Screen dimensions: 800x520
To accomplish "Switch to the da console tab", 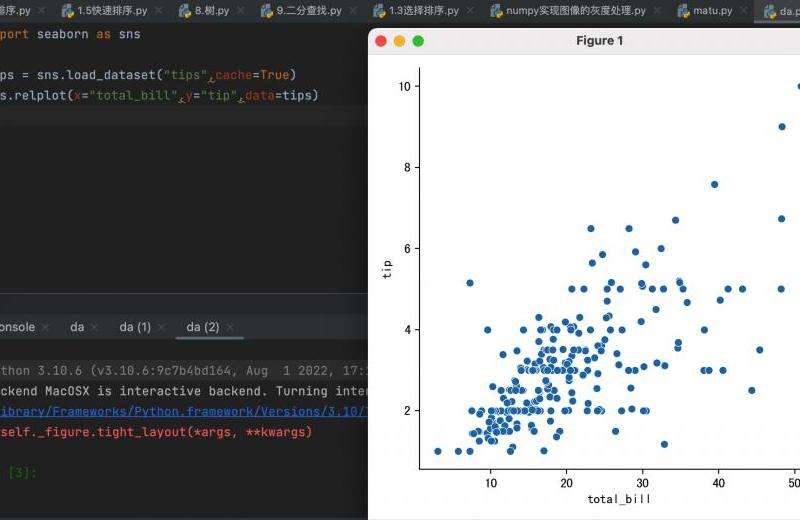I will (77, 327).
